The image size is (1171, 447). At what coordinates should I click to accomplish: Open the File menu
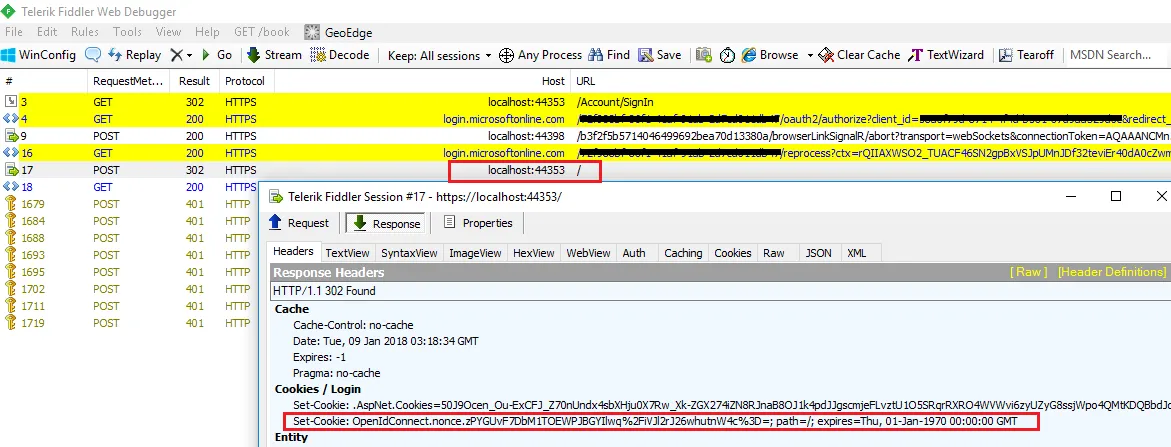point(13,32)
